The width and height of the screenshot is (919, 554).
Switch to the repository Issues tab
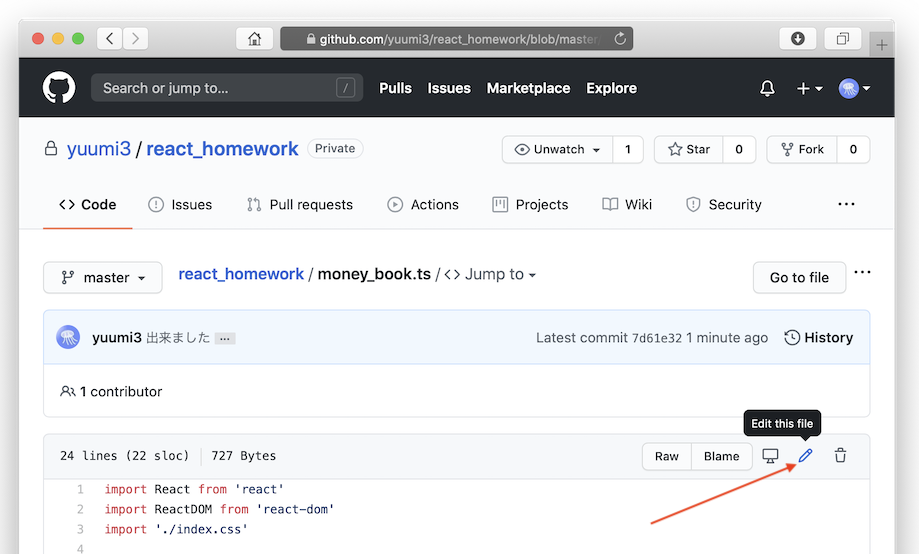coord(180,205)
